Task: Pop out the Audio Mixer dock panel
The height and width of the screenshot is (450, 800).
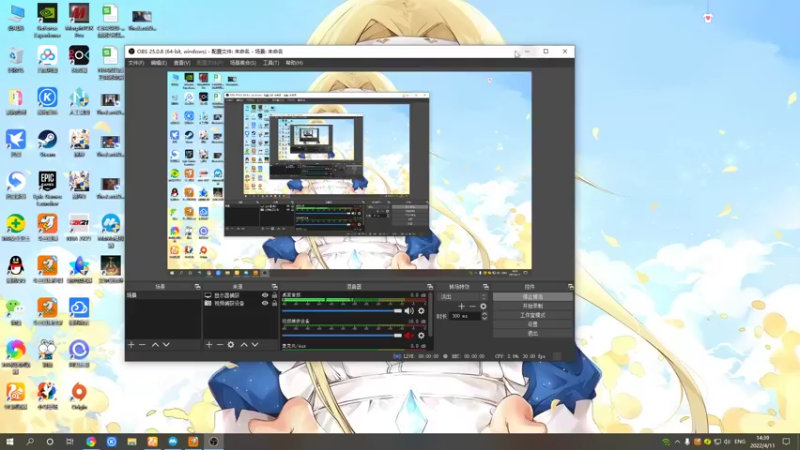Action: pos(430,287)
